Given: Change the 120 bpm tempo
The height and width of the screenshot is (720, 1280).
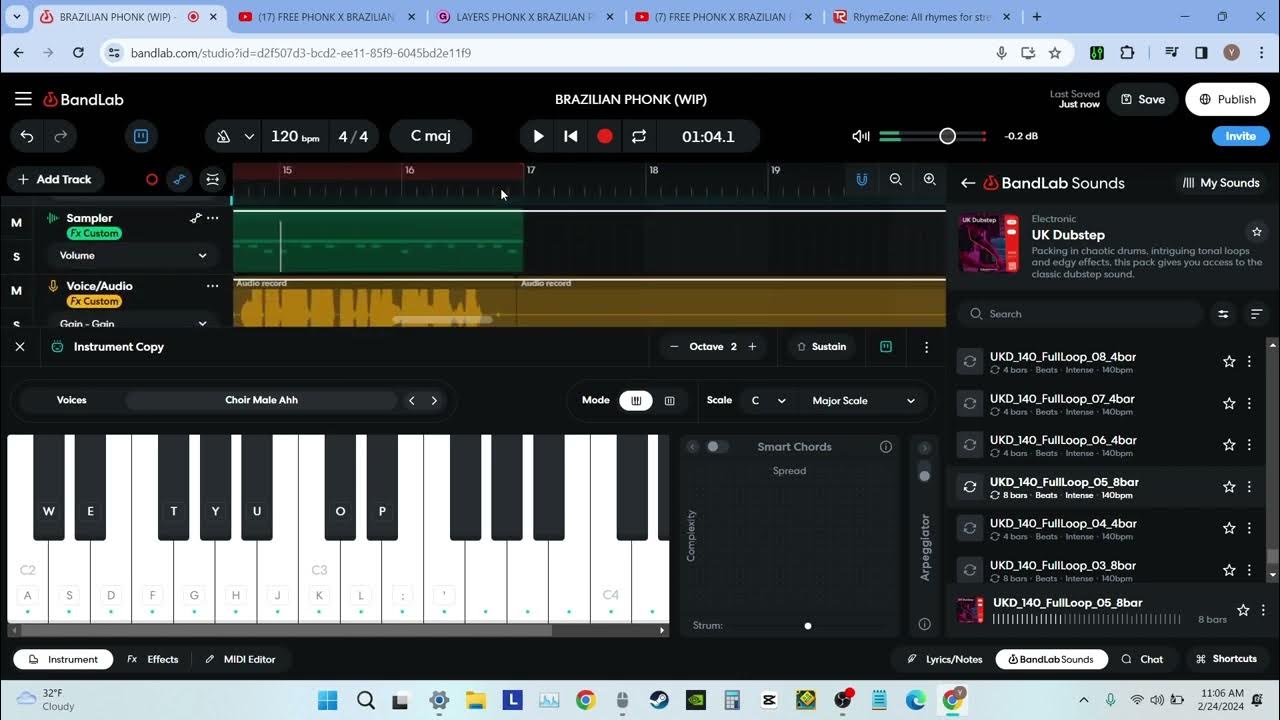Looking at the screenshot, I should [x=295, y=136].
